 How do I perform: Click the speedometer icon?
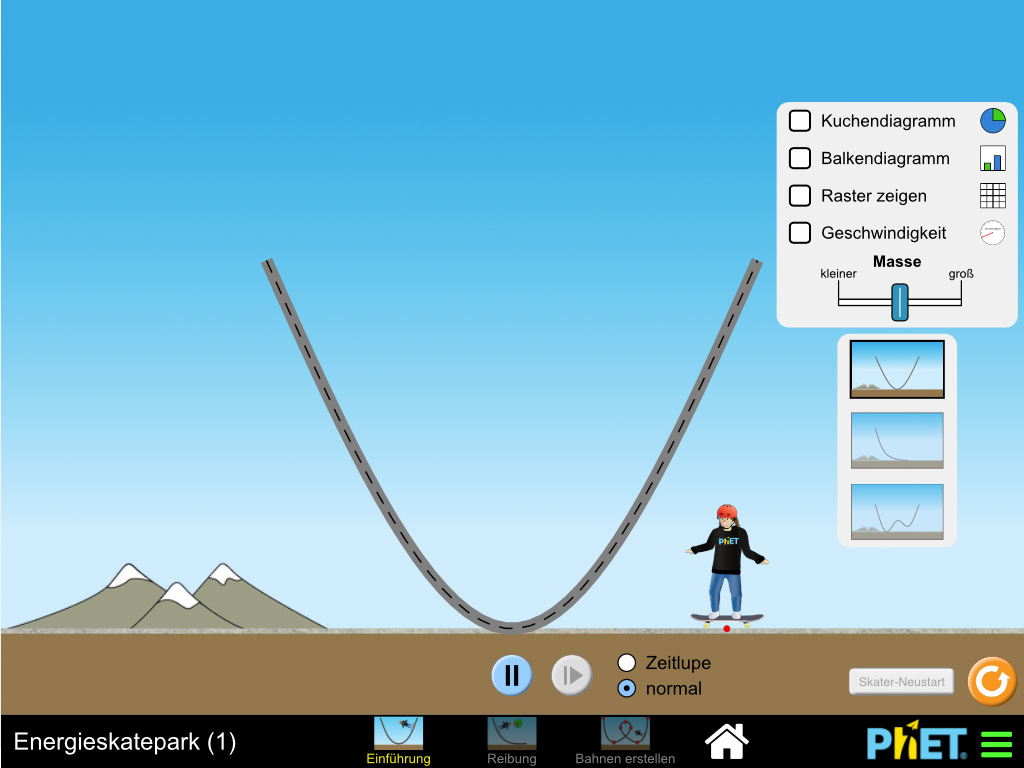point(992,233)
